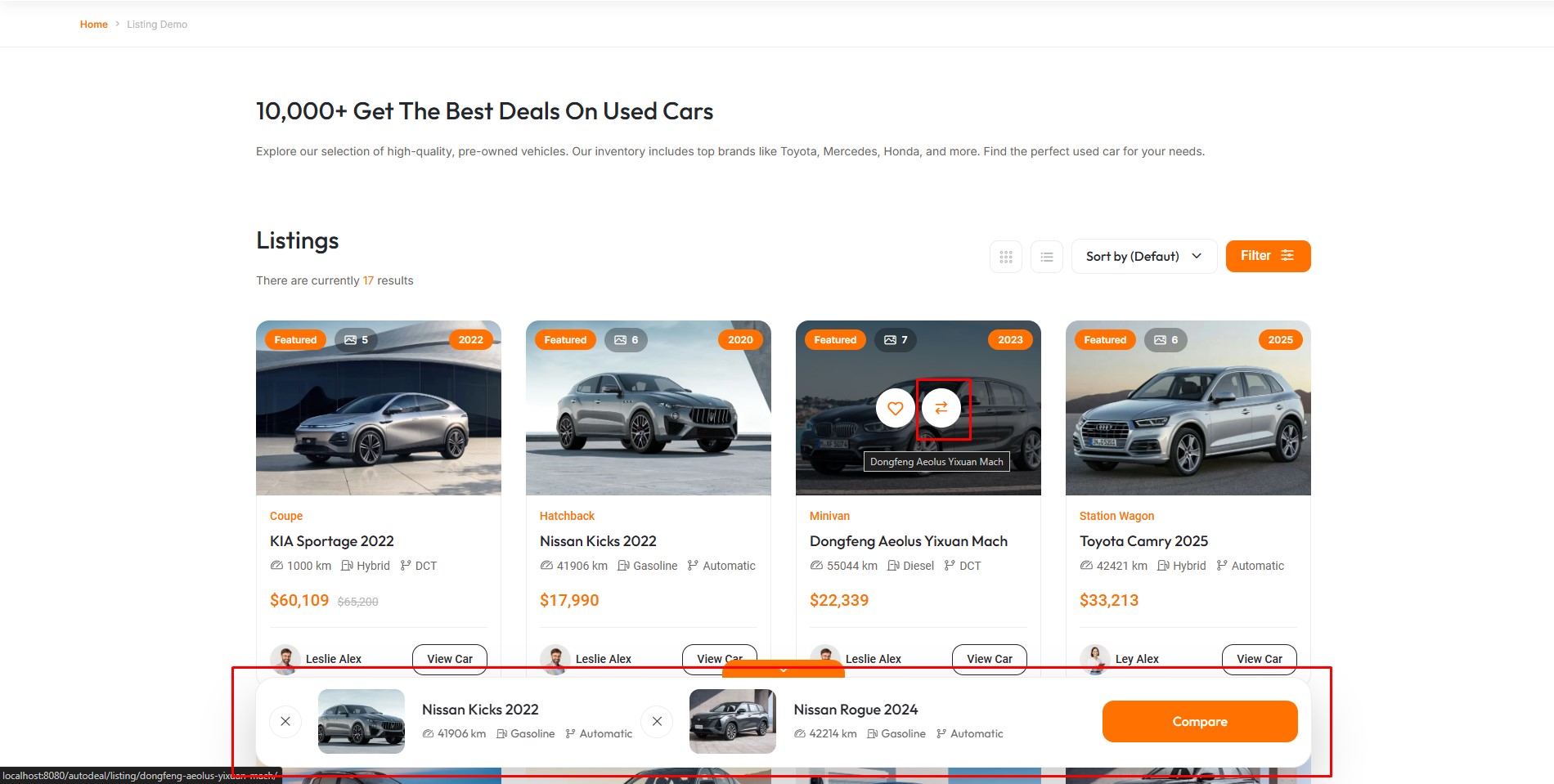This screenshot has height=784, width=1554.
Task: Collapse the compare bar with orange chevron
Action: pyautogui.click(x=784, y=670)
